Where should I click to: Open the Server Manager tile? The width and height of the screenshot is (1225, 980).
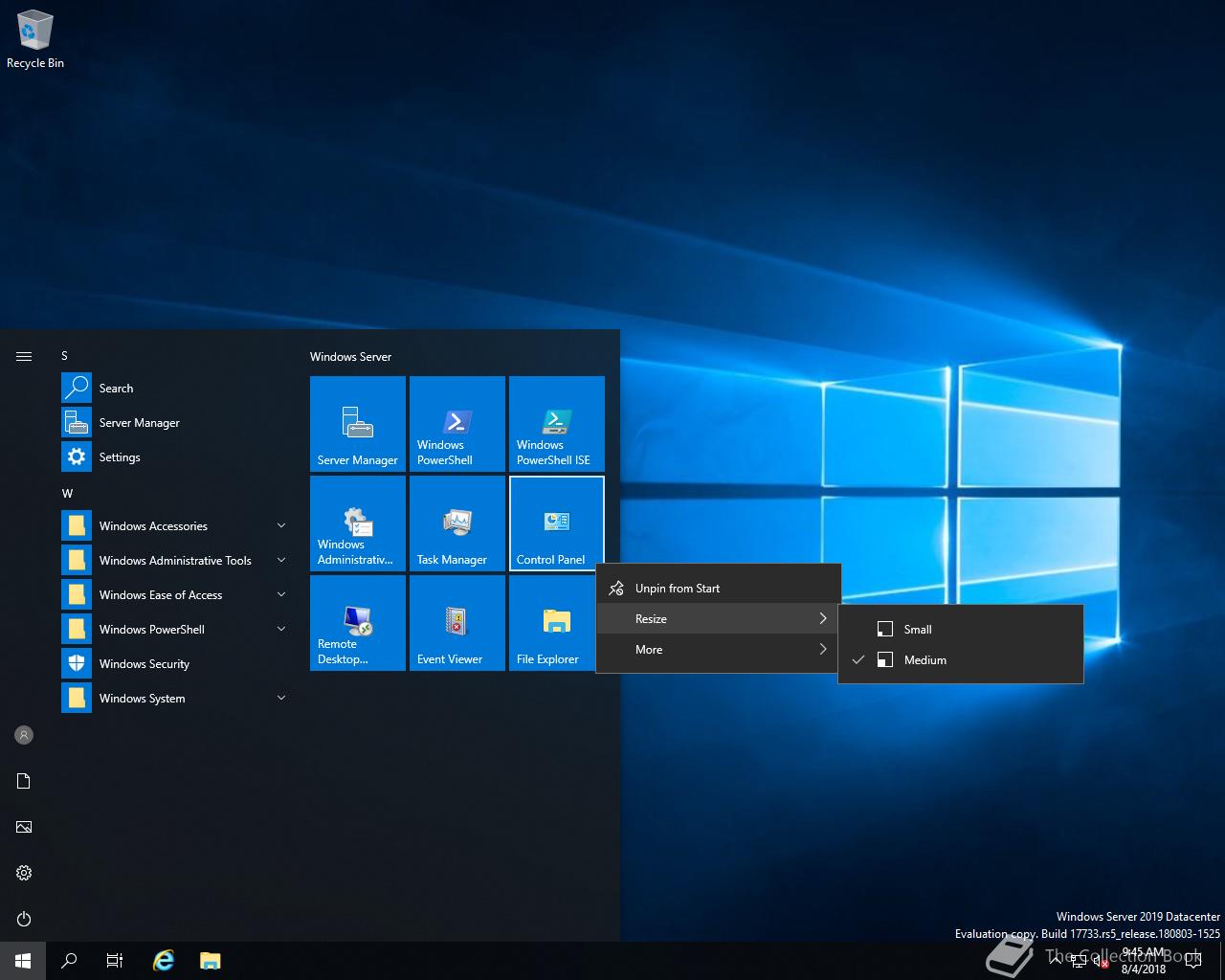point(358,424)
